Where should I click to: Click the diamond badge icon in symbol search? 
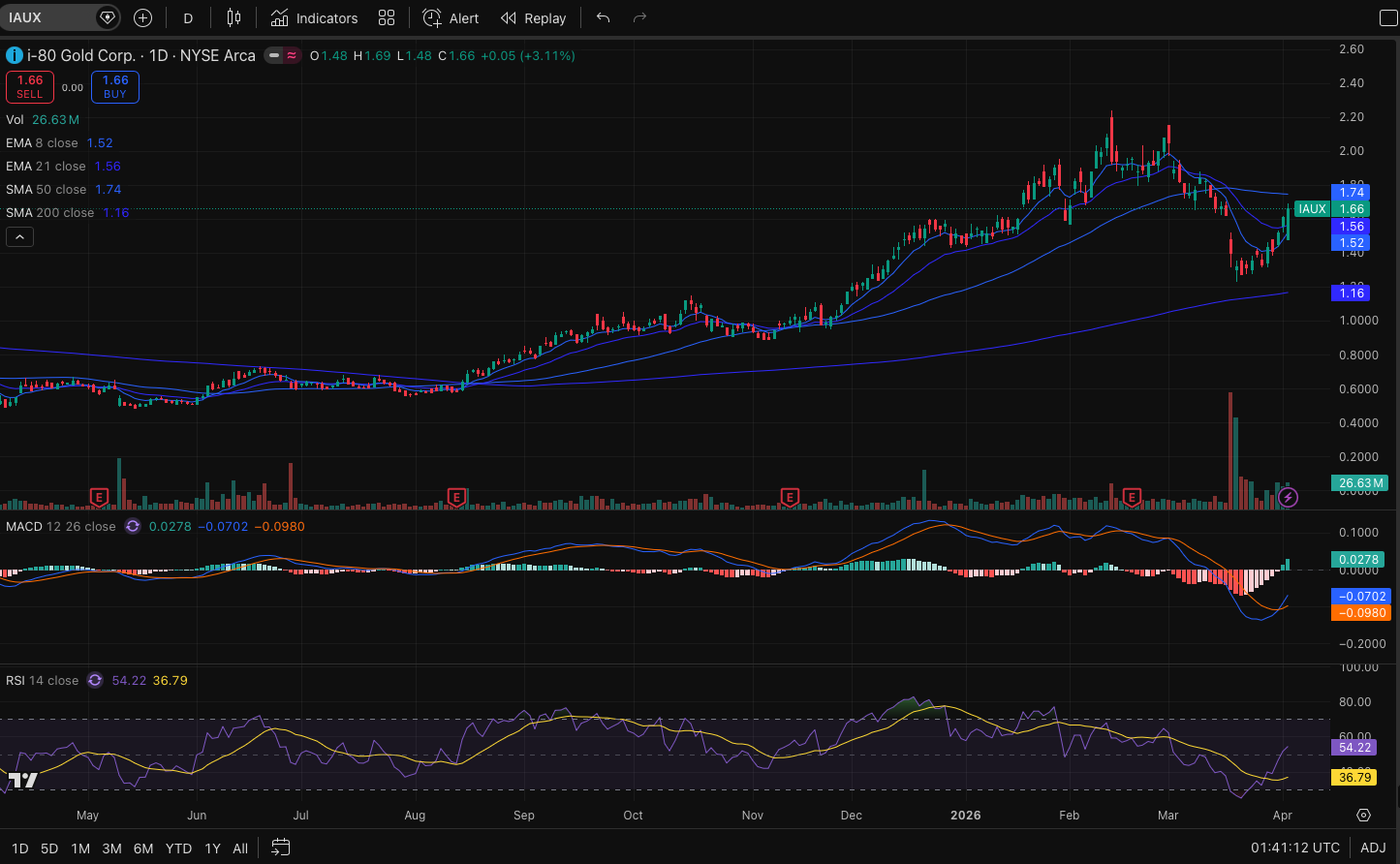[x=108, y=17]
